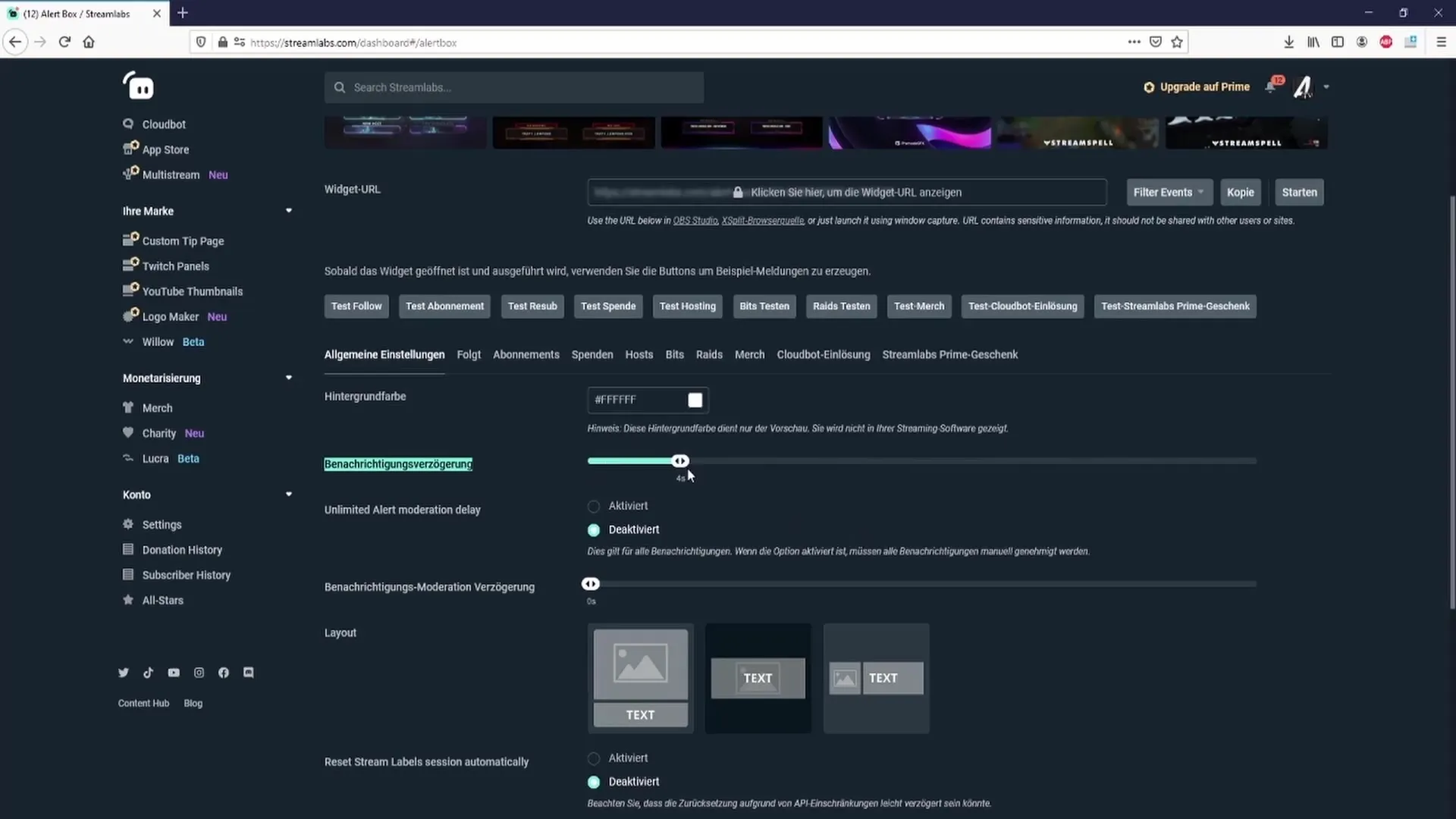Image resolution: width=1456 pixels, height=819 pixels.
Task: Click the Starten button
Action: (x=1300, y=192)
